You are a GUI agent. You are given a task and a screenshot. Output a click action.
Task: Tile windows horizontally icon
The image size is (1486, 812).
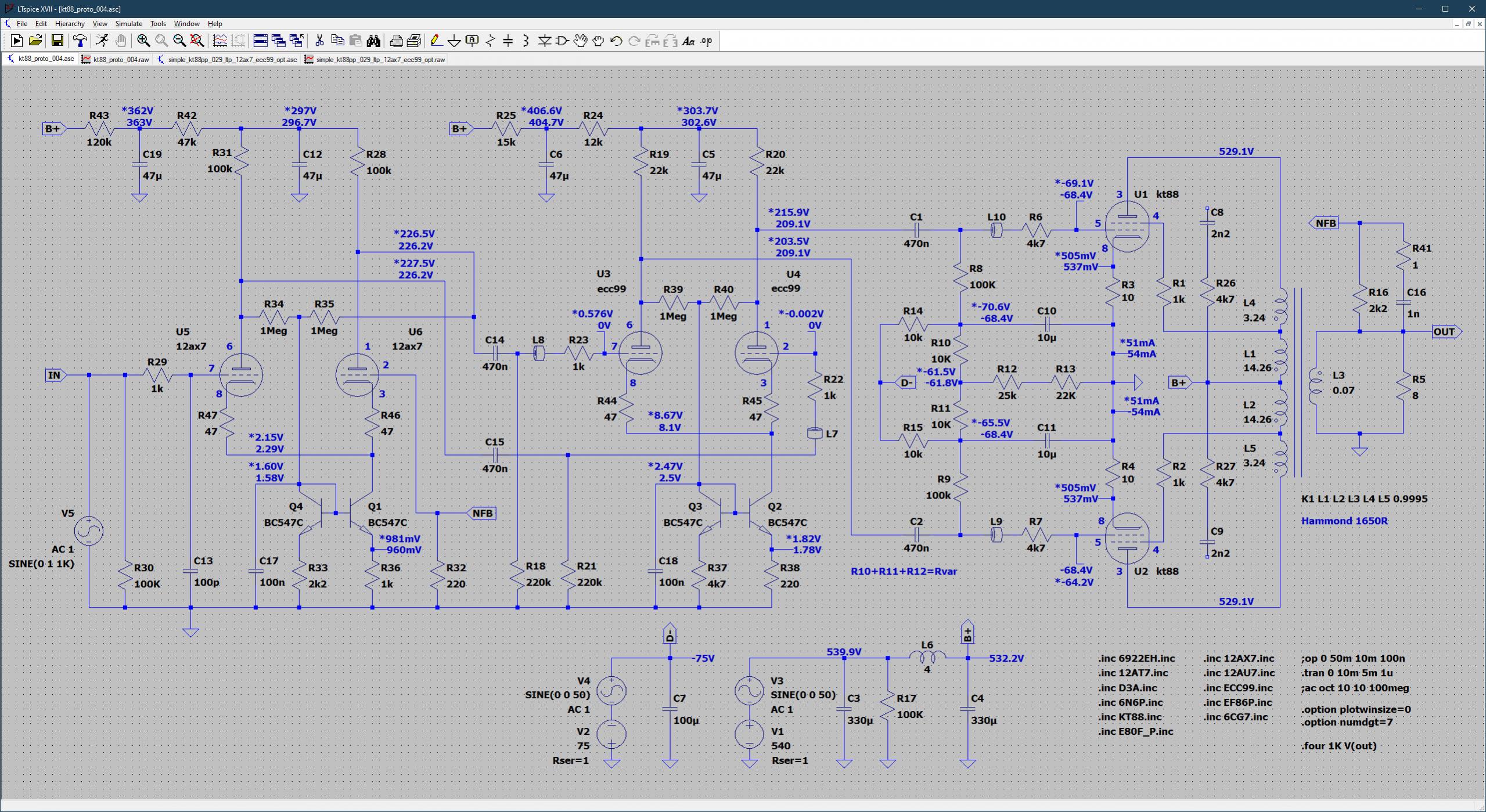(x=261, y=41)
